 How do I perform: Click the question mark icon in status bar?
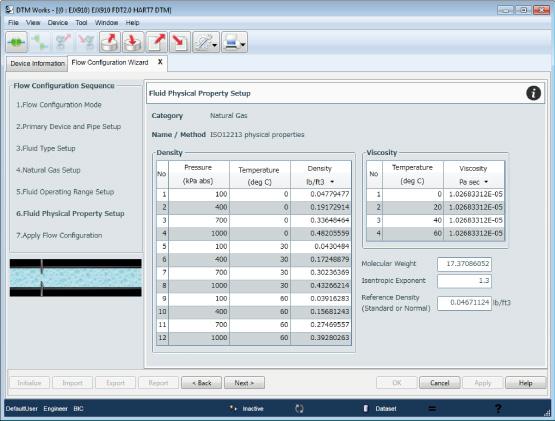pyautogui.click(x=498, y=409)
